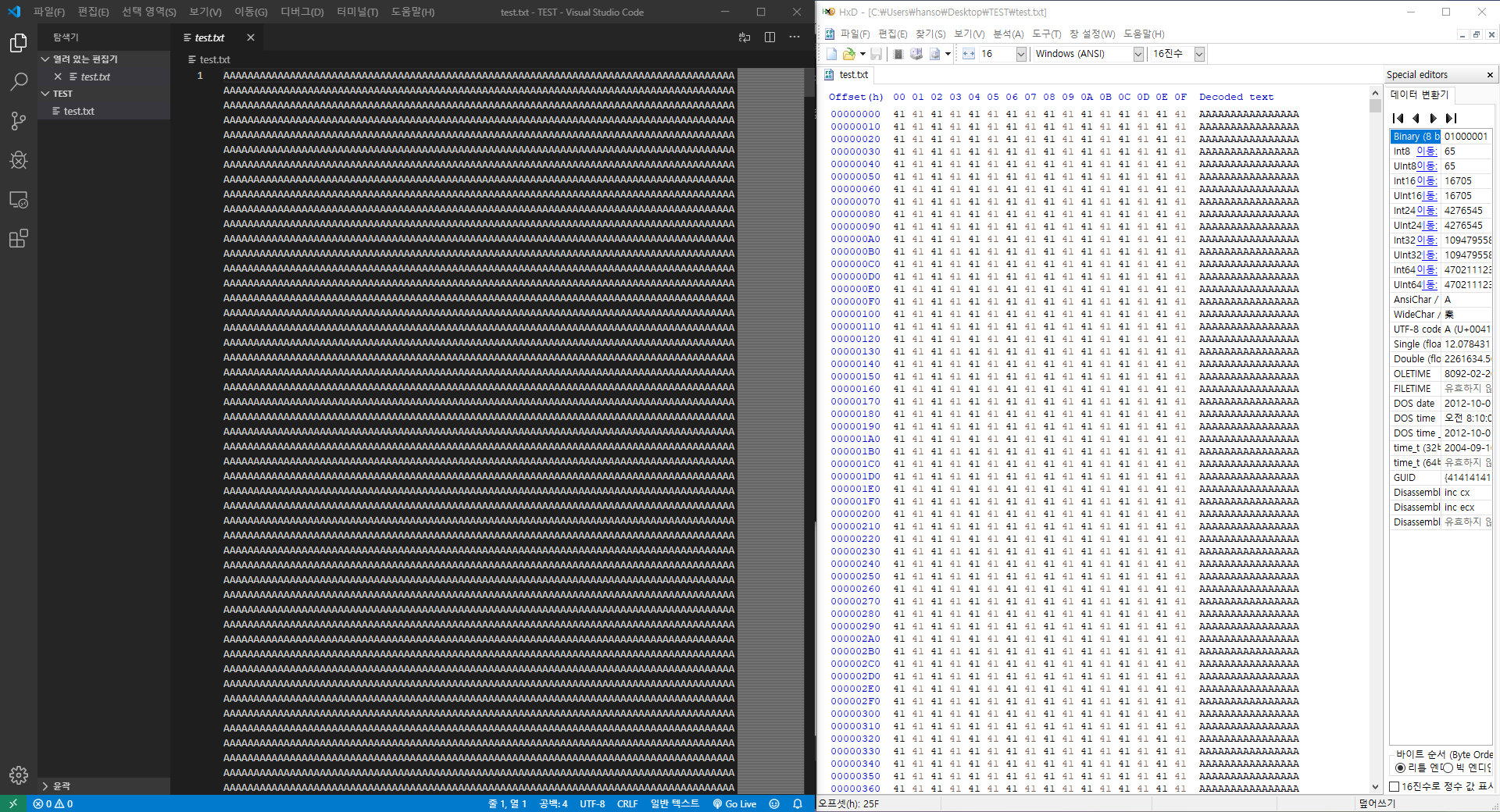
Task: Open 디버그(D) menu in VS Code
Action: (x=302, y=12)
